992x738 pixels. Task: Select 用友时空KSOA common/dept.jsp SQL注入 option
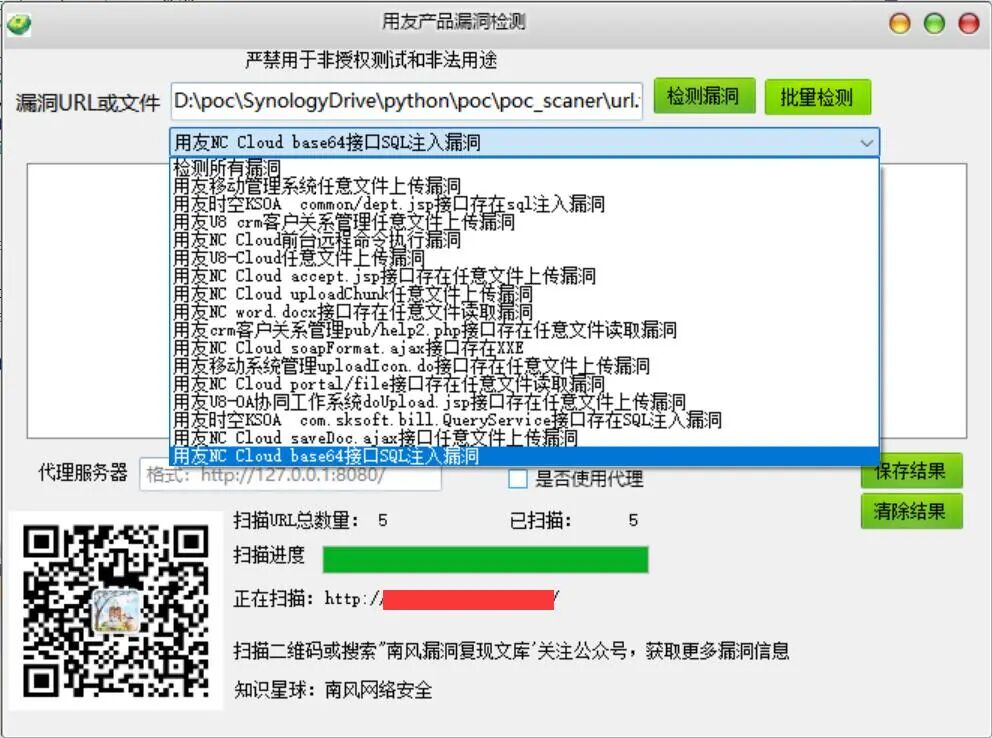pyautogui.click(x=524, y=204)
